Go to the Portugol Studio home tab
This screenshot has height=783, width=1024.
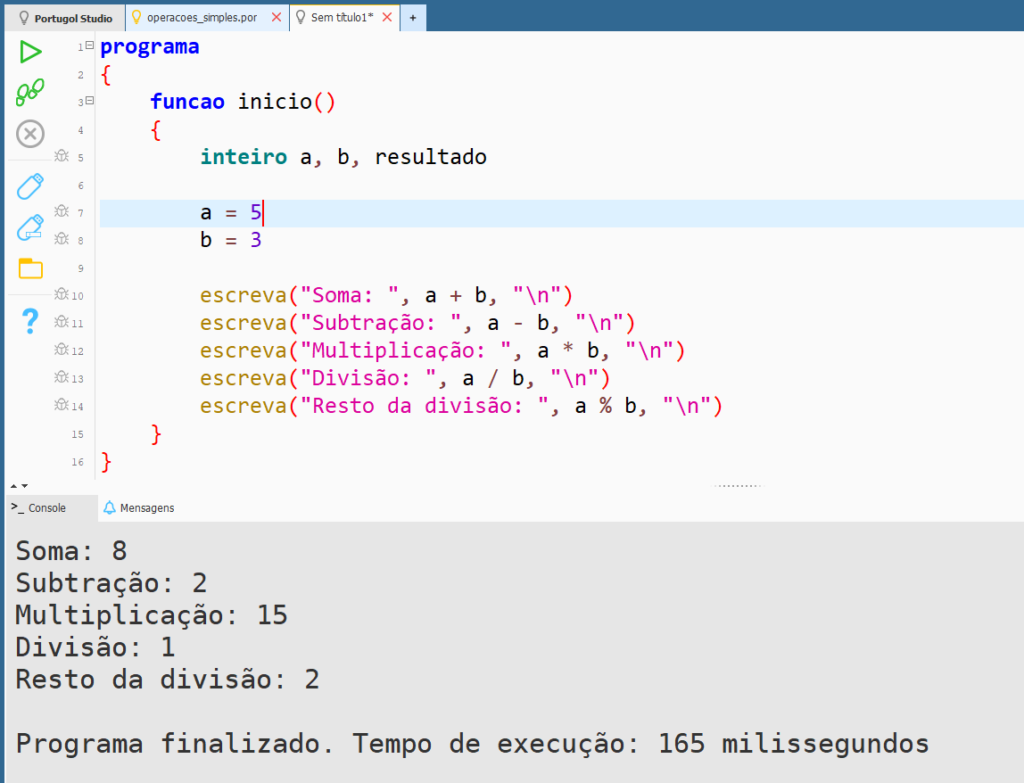click(66, 18)
